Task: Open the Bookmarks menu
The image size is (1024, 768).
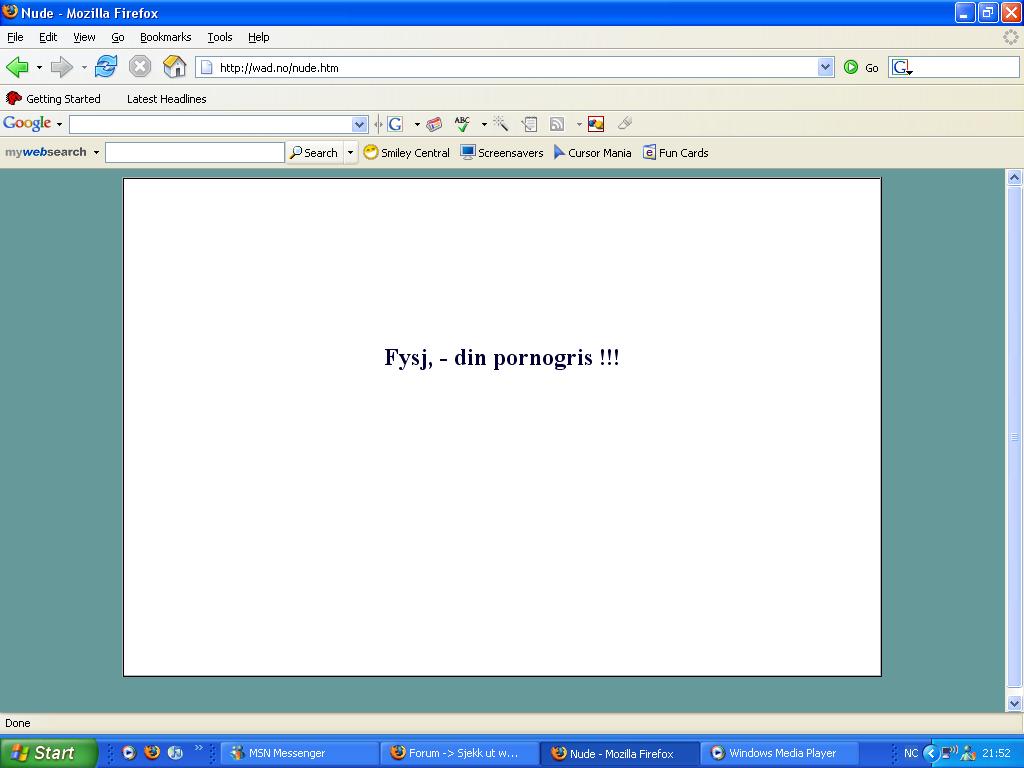Action: 165,37
